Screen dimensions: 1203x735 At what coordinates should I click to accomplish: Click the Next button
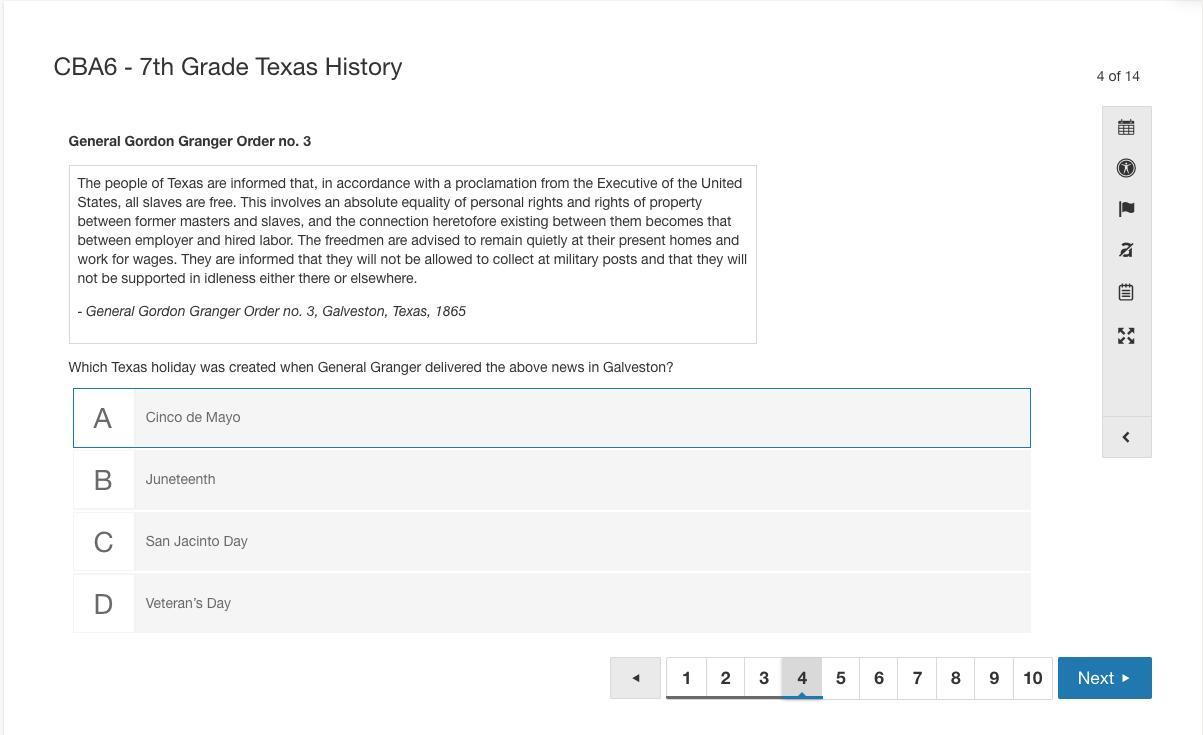pyautogui.click(x=1104, y=678)
